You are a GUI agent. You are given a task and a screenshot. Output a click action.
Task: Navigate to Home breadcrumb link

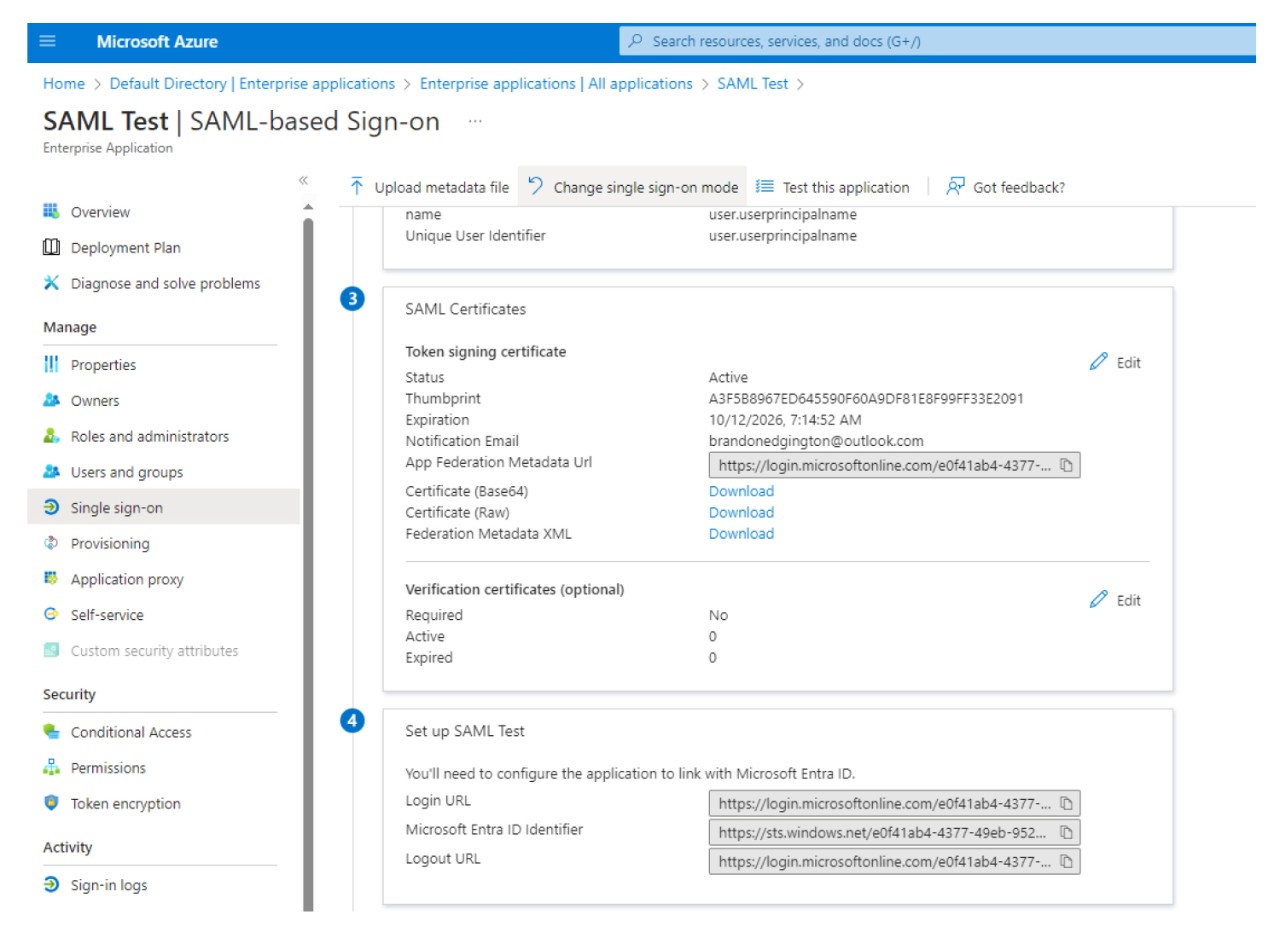click(x=64, y=84)
